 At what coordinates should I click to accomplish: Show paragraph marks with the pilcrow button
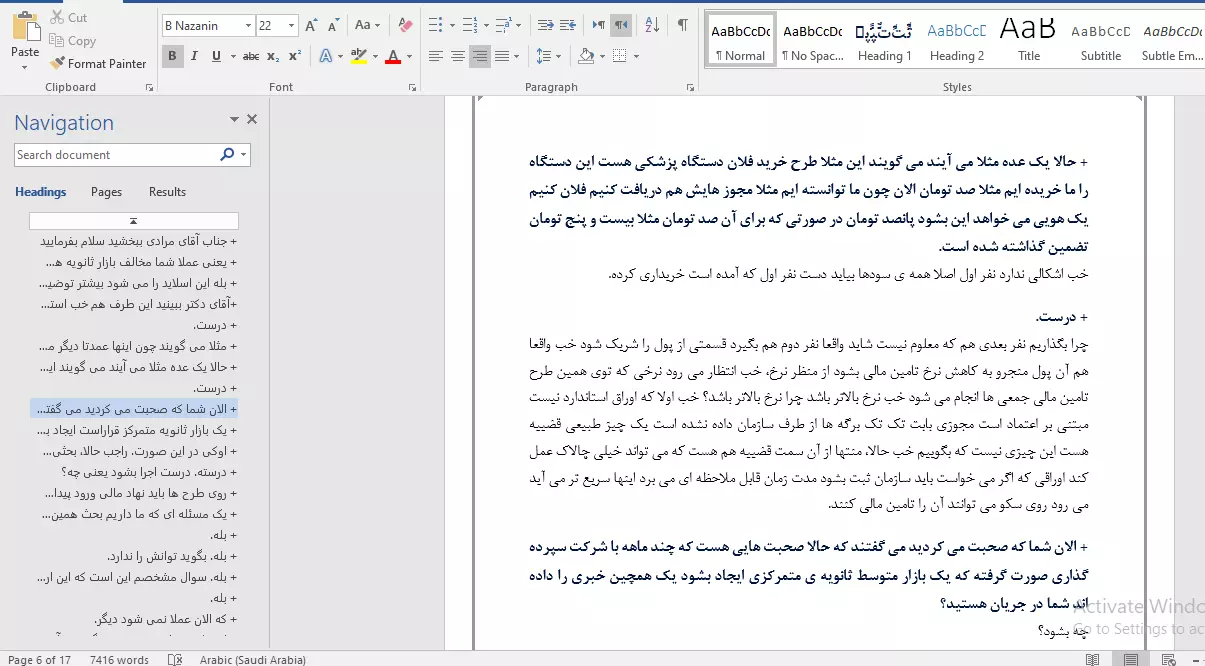tap(682, 25)
